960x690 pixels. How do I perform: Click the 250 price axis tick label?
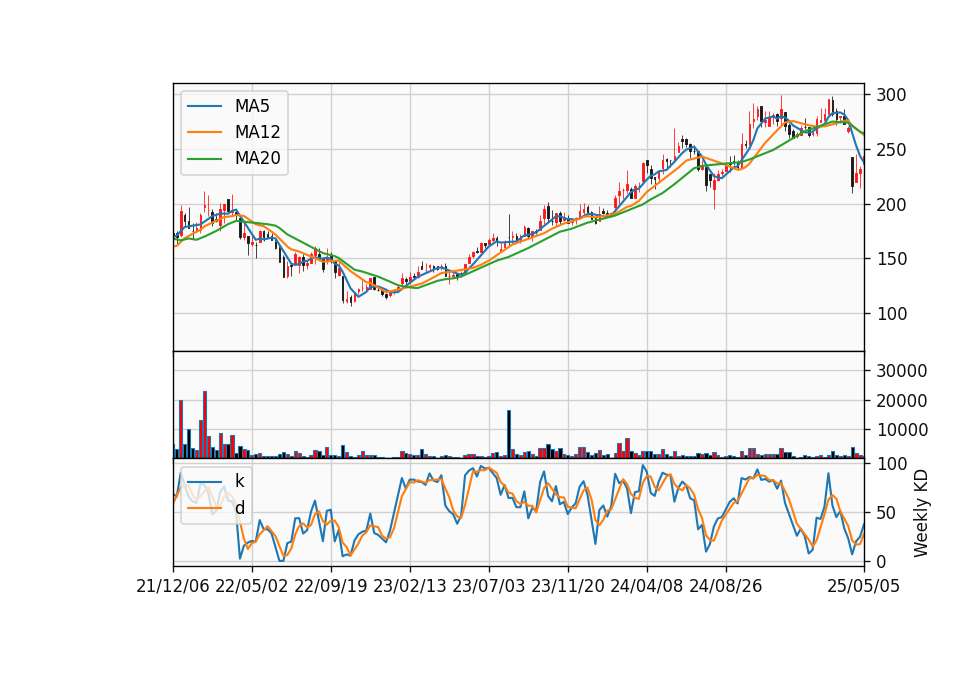(891, 150)
